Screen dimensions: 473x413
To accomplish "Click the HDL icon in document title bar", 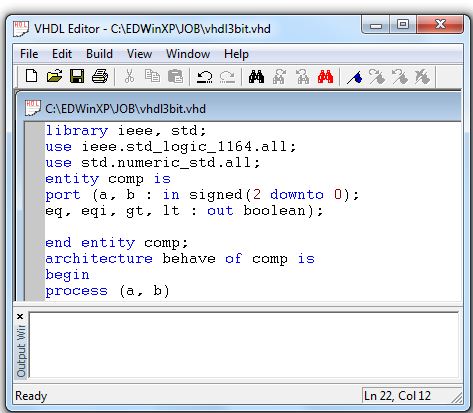I will tap(32, 107).
